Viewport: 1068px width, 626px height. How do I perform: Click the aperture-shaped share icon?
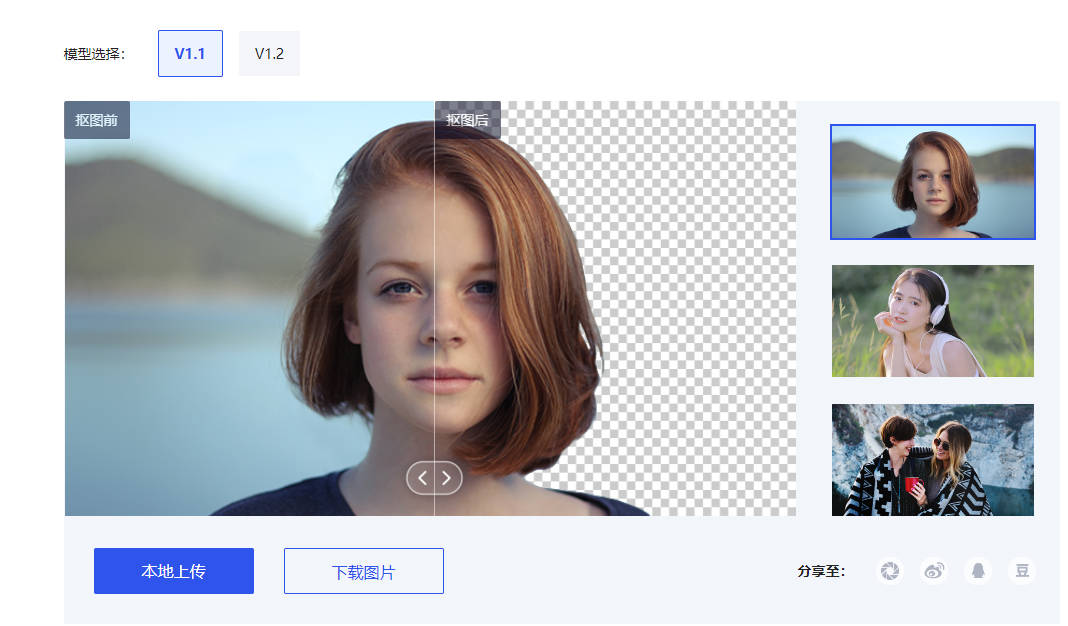coord(890,571)
